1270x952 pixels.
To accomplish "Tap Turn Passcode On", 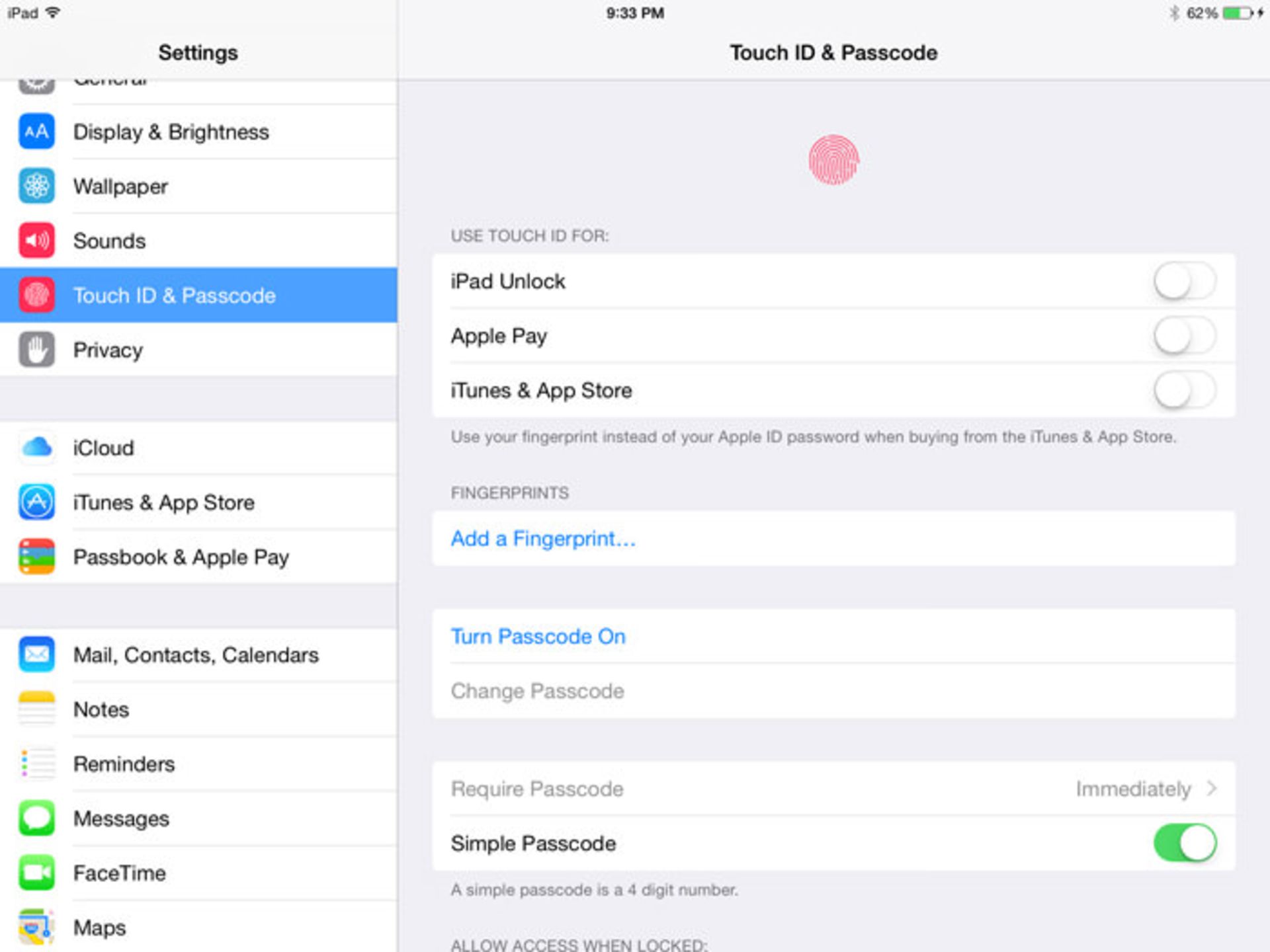I will [538, 637].
